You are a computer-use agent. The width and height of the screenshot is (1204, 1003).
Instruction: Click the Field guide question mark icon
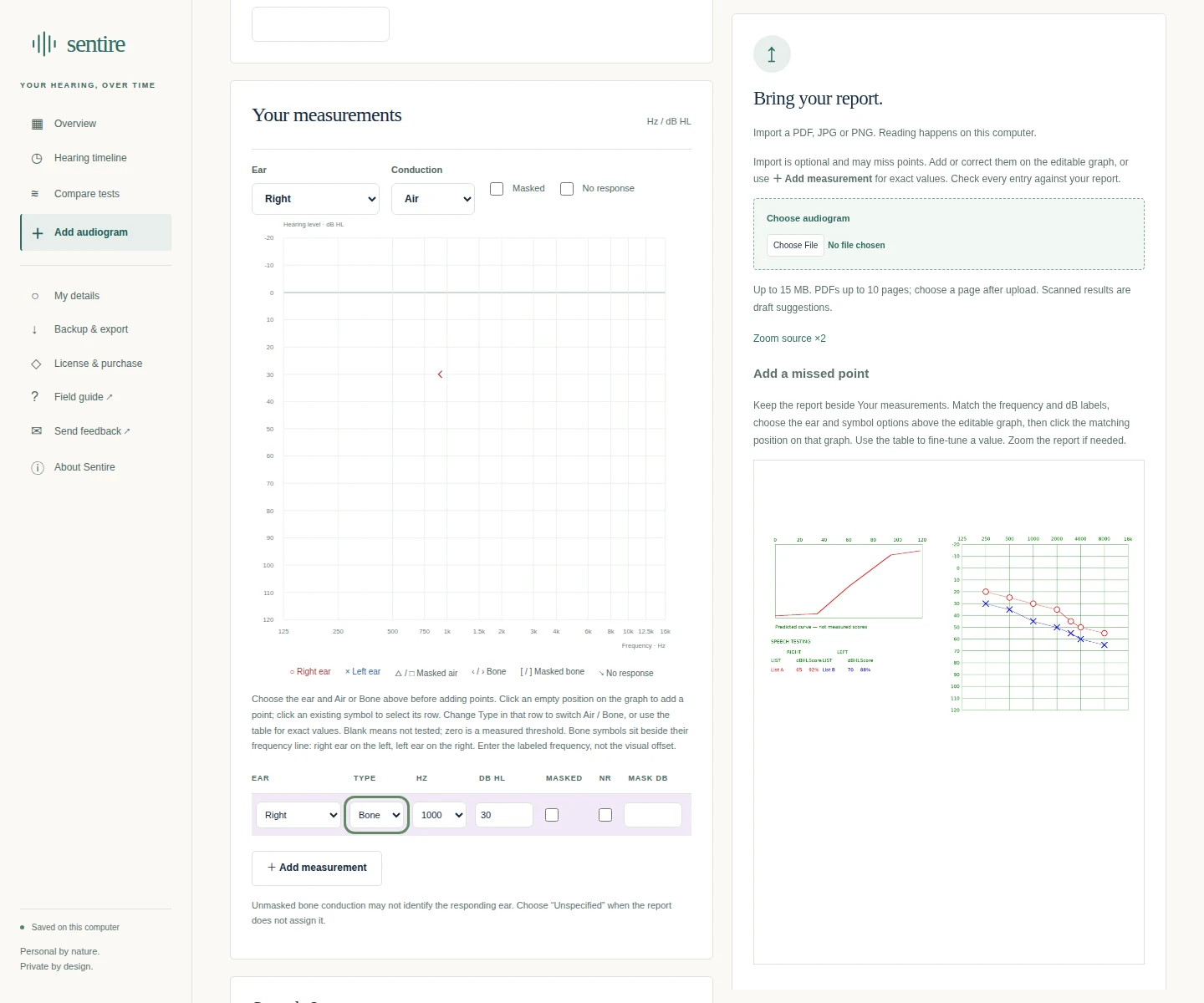point(34,397)
